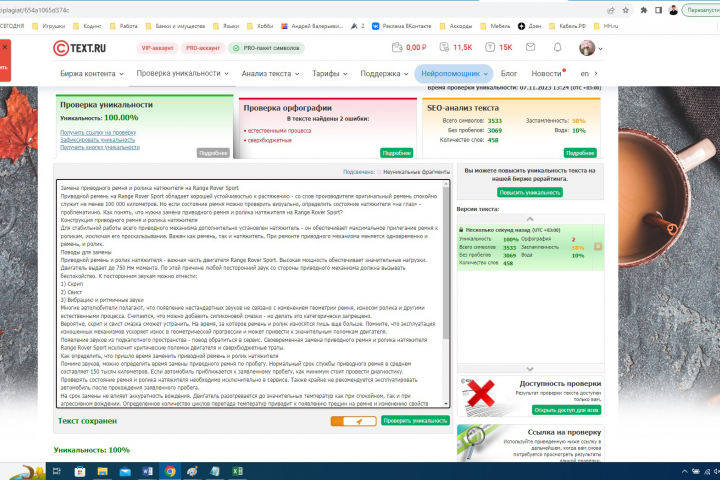
Task: Click the share page icon in address bar
Action: [x=611, y=10]
